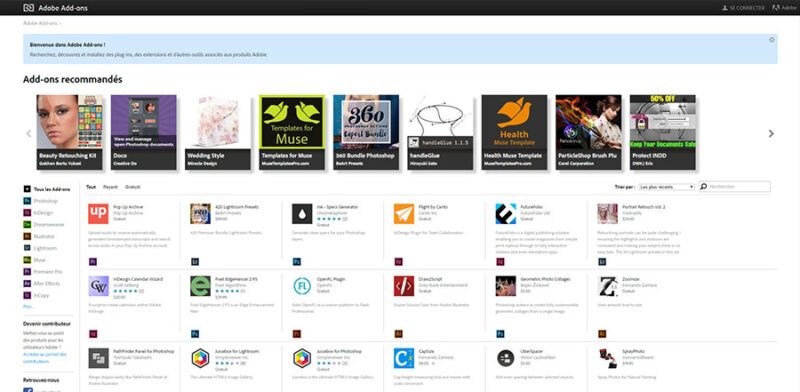Viewport: 800px width, 392px height.
Task: Open the UberSpacer add-on icon
Action: pos(506,358)
